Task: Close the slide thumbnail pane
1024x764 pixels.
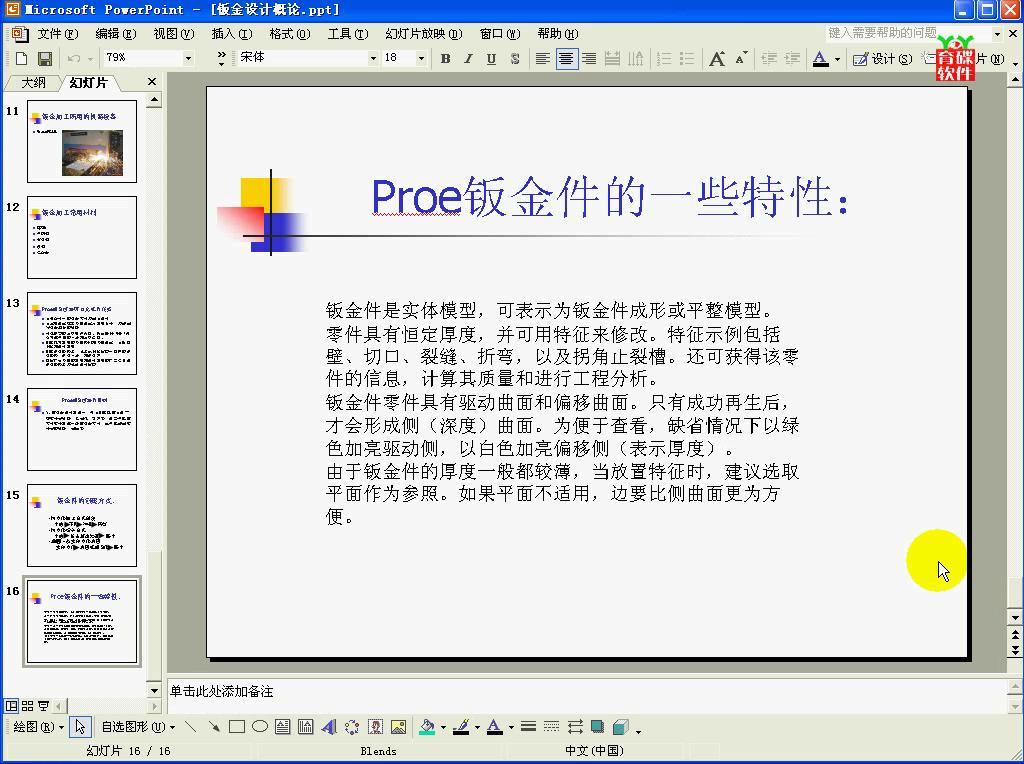Action: click(152, 82)
